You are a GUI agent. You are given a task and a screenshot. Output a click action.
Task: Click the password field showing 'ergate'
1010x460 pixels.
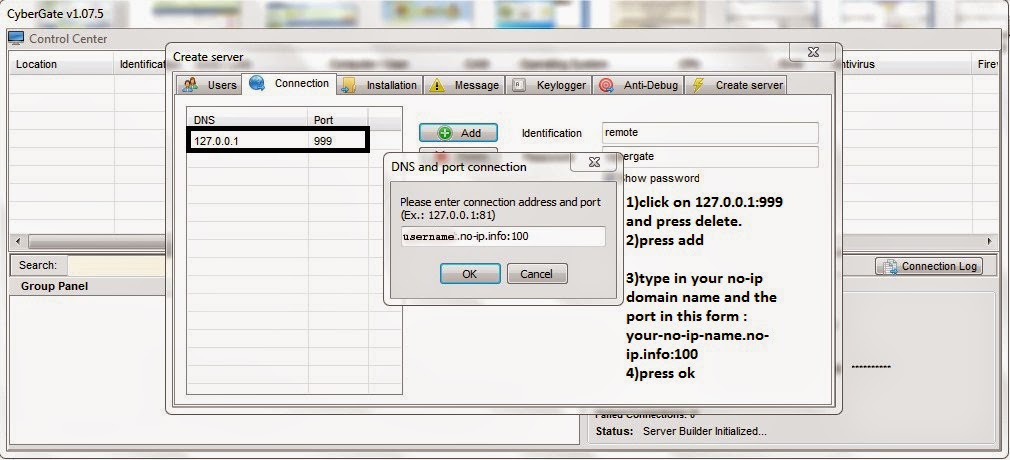[x=710, y=157]
